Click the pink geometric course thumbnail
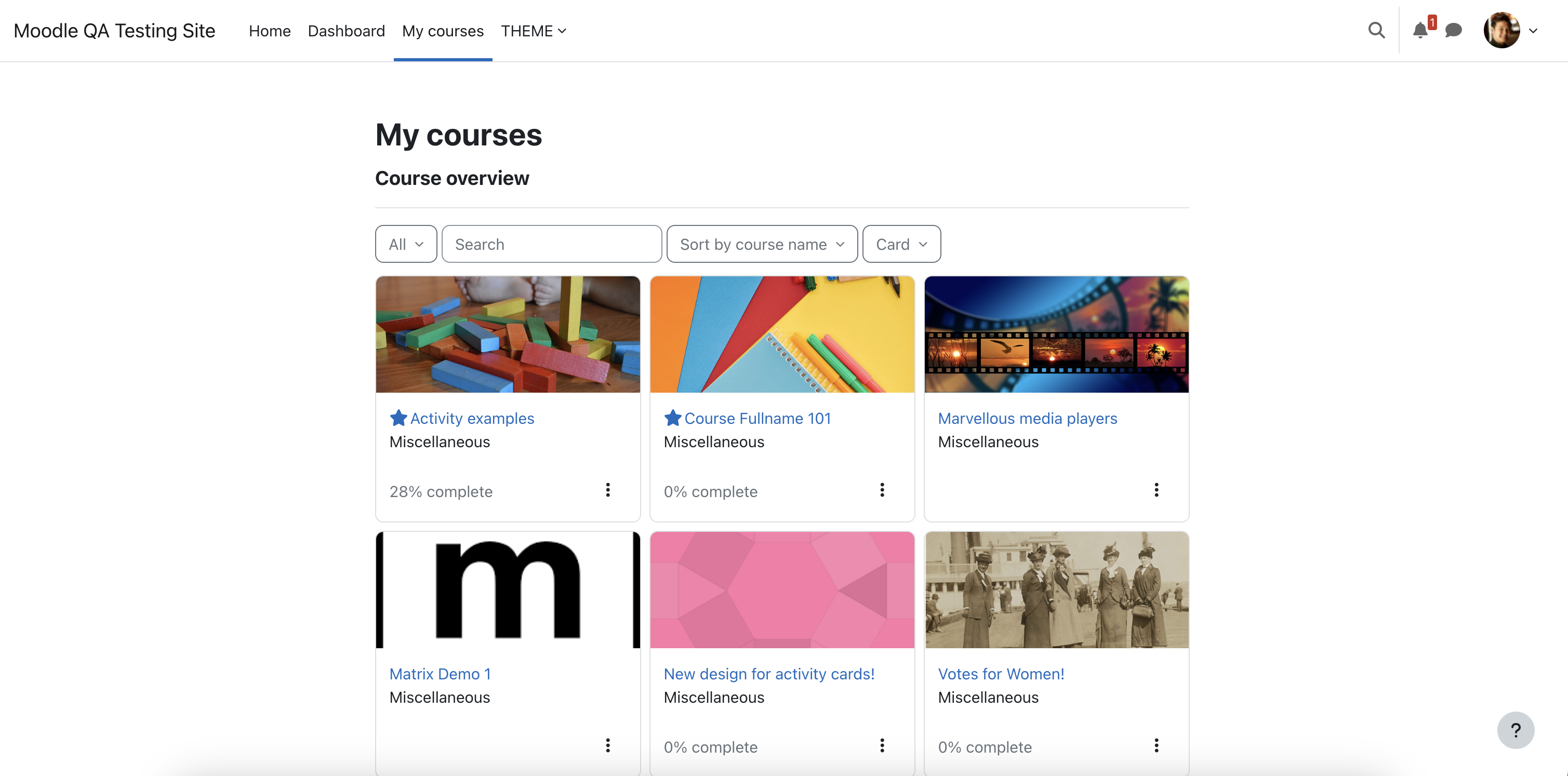Screen dimensions: 1568x776 [781, 590]
